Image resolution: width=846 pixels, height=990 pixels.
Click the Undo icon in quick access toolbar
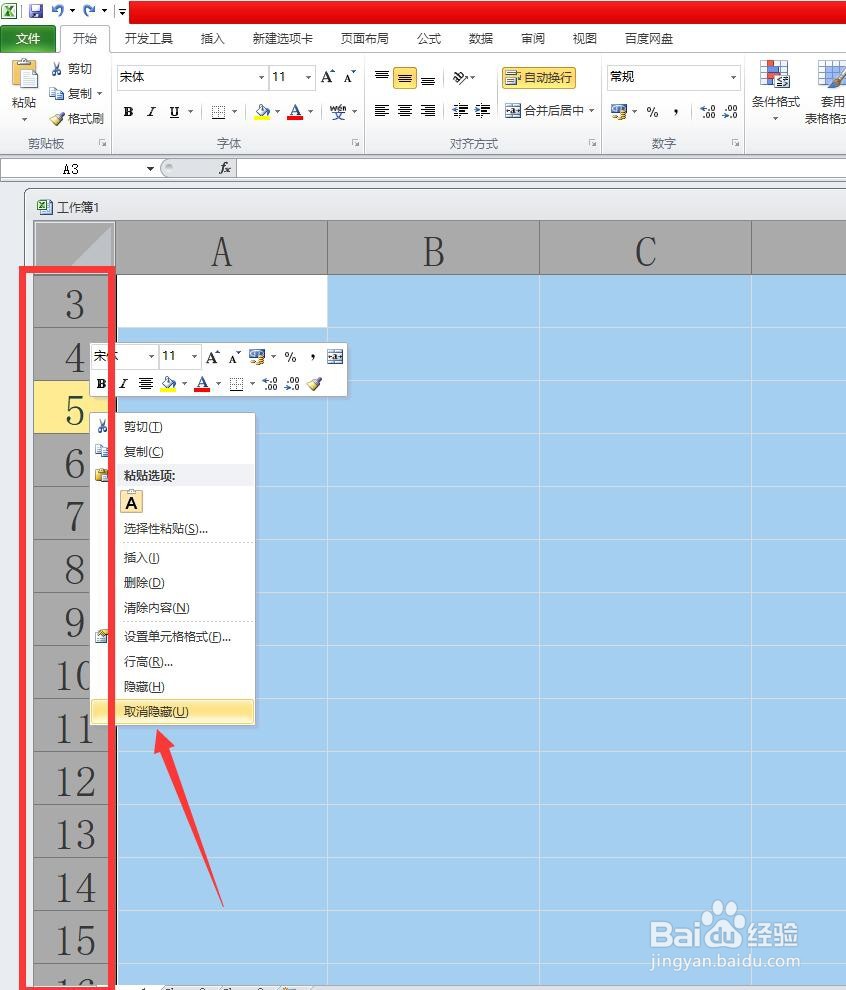[57, 10]
